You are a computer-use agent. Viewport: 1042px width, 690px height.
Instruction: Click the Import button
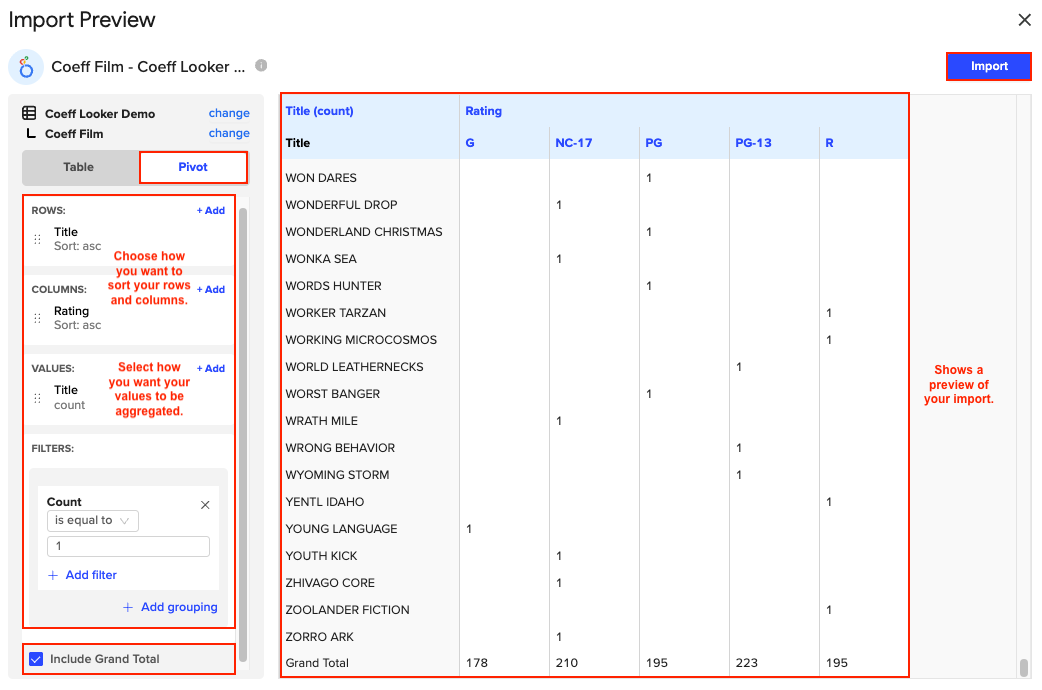pyautogui.click(x=988, y=66)
